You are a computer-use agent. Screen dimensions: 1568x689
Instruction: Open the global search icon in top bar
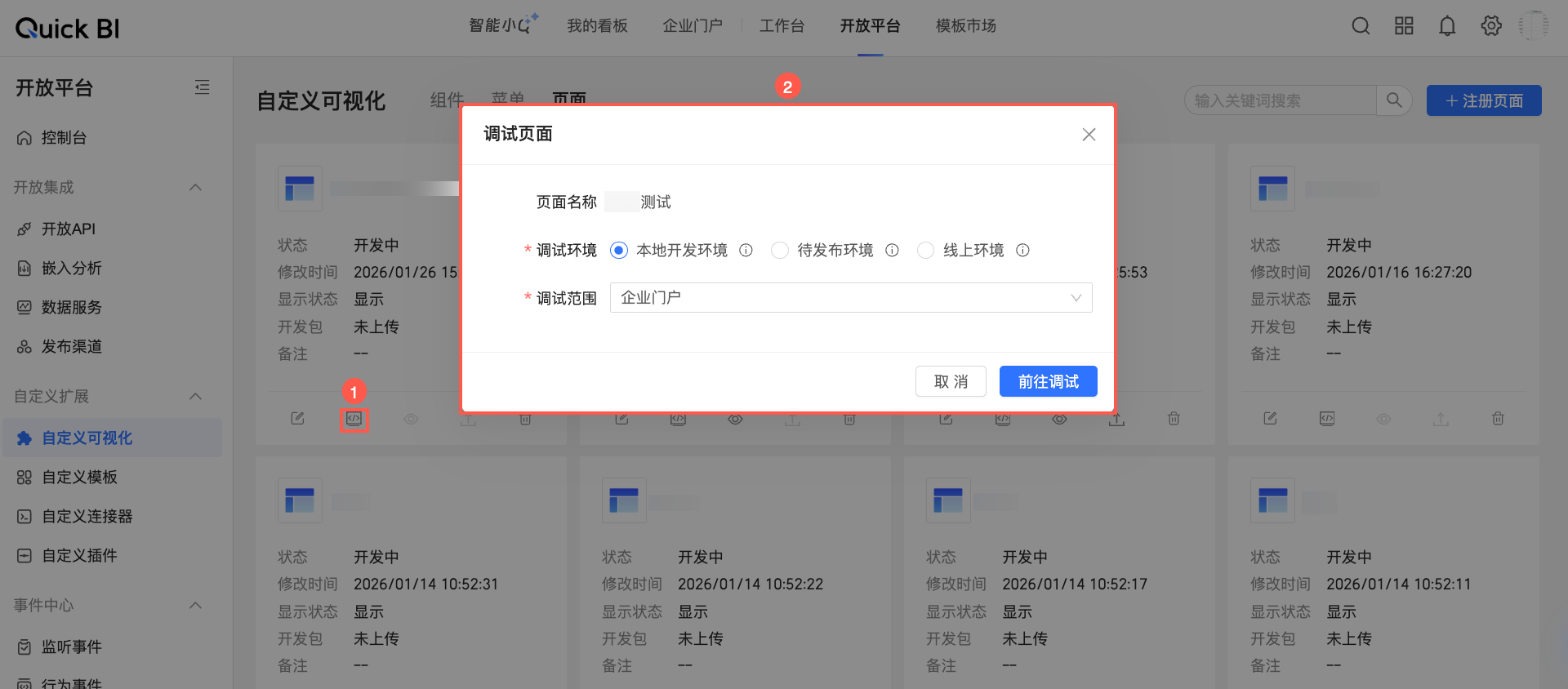coord(1361,26)
